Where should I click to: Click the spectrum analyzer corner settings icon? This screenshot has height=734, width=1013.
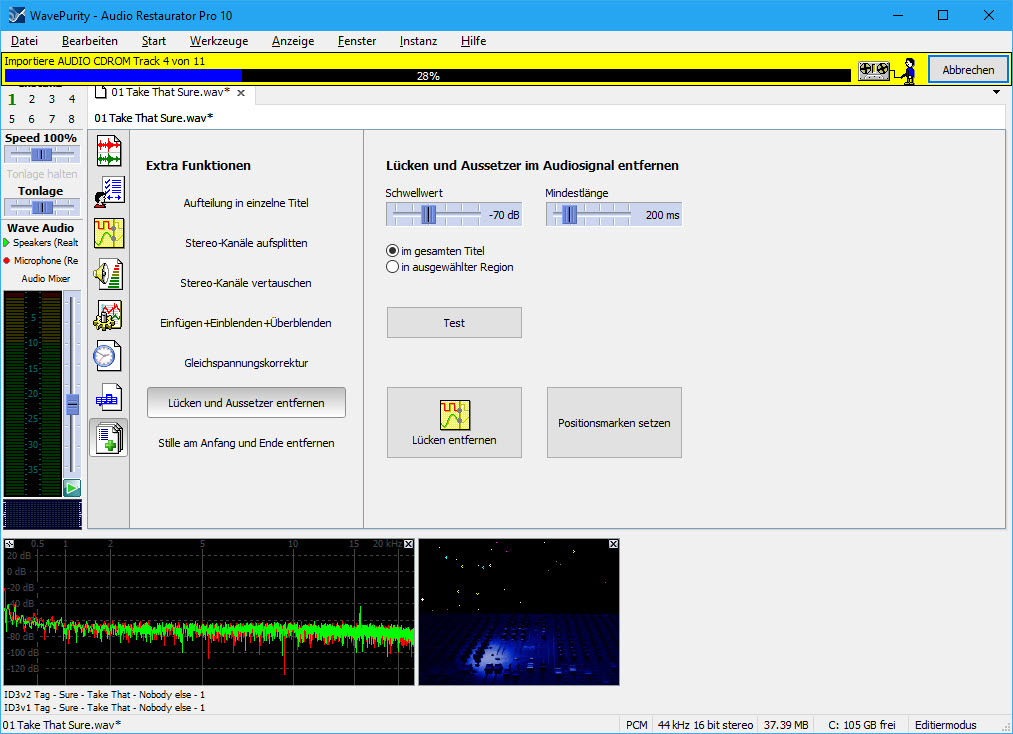point(9,544)
